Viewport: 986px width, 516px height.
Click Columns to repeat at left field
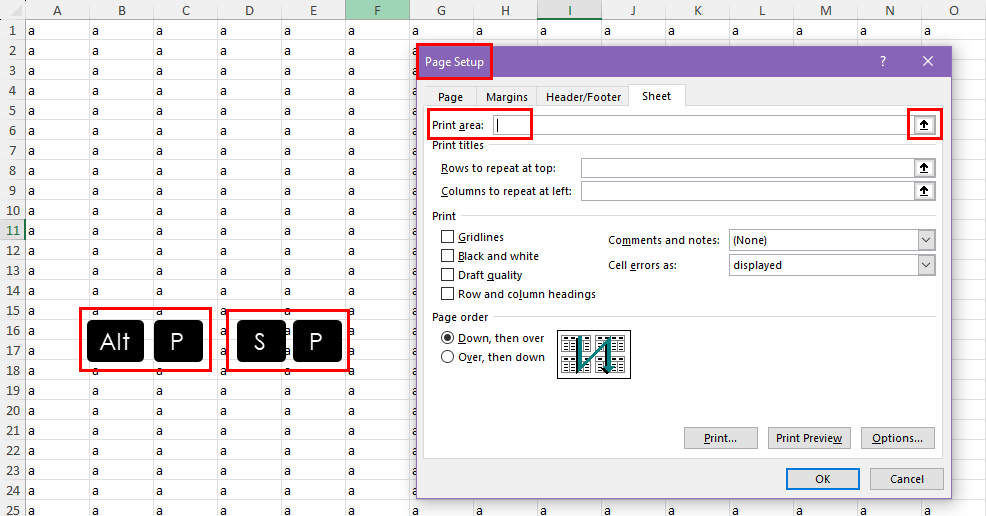pyautogui.click(x=748, y=190)
